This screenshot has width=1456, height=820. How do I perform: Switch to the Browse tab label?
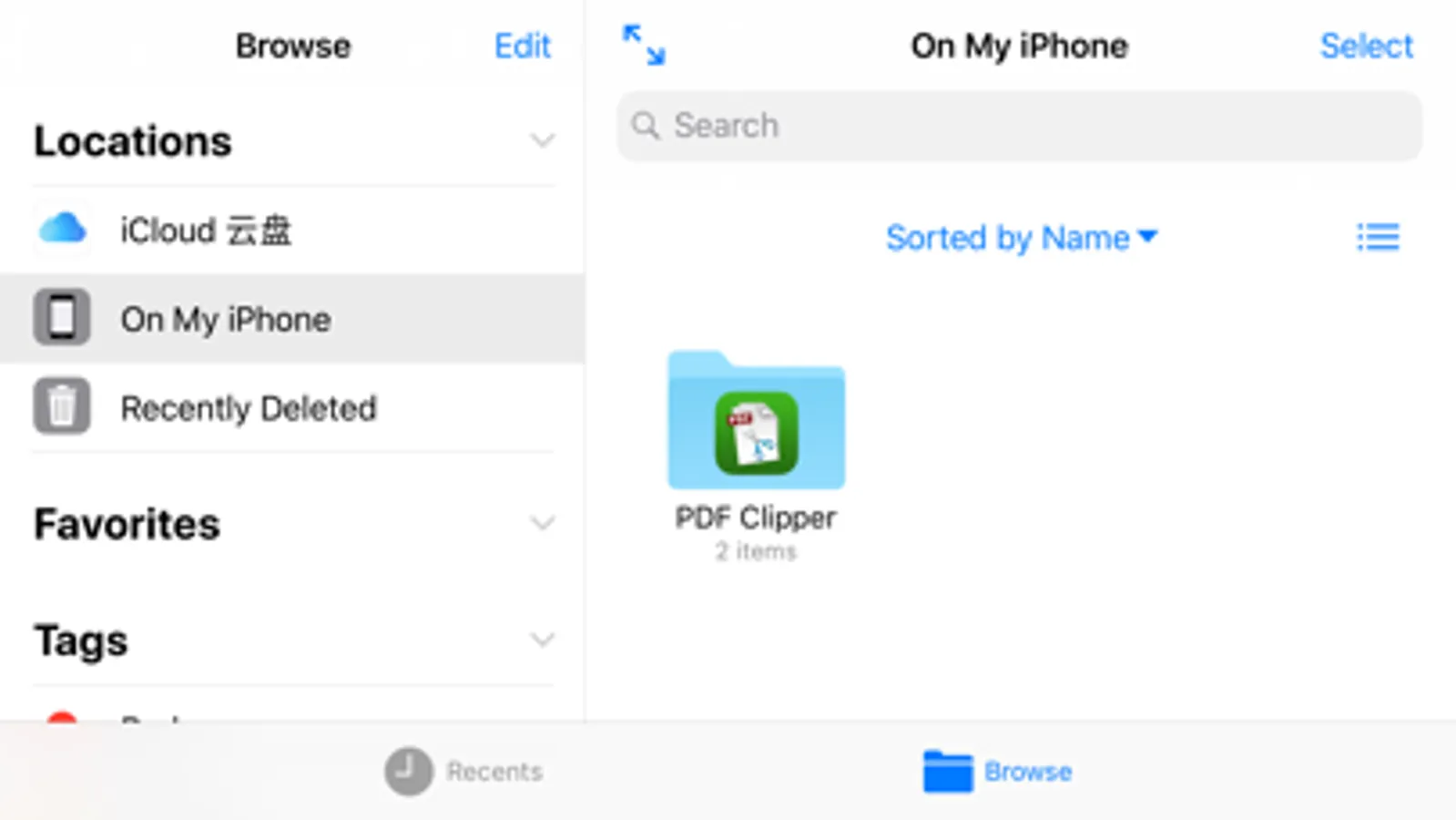1028,772
